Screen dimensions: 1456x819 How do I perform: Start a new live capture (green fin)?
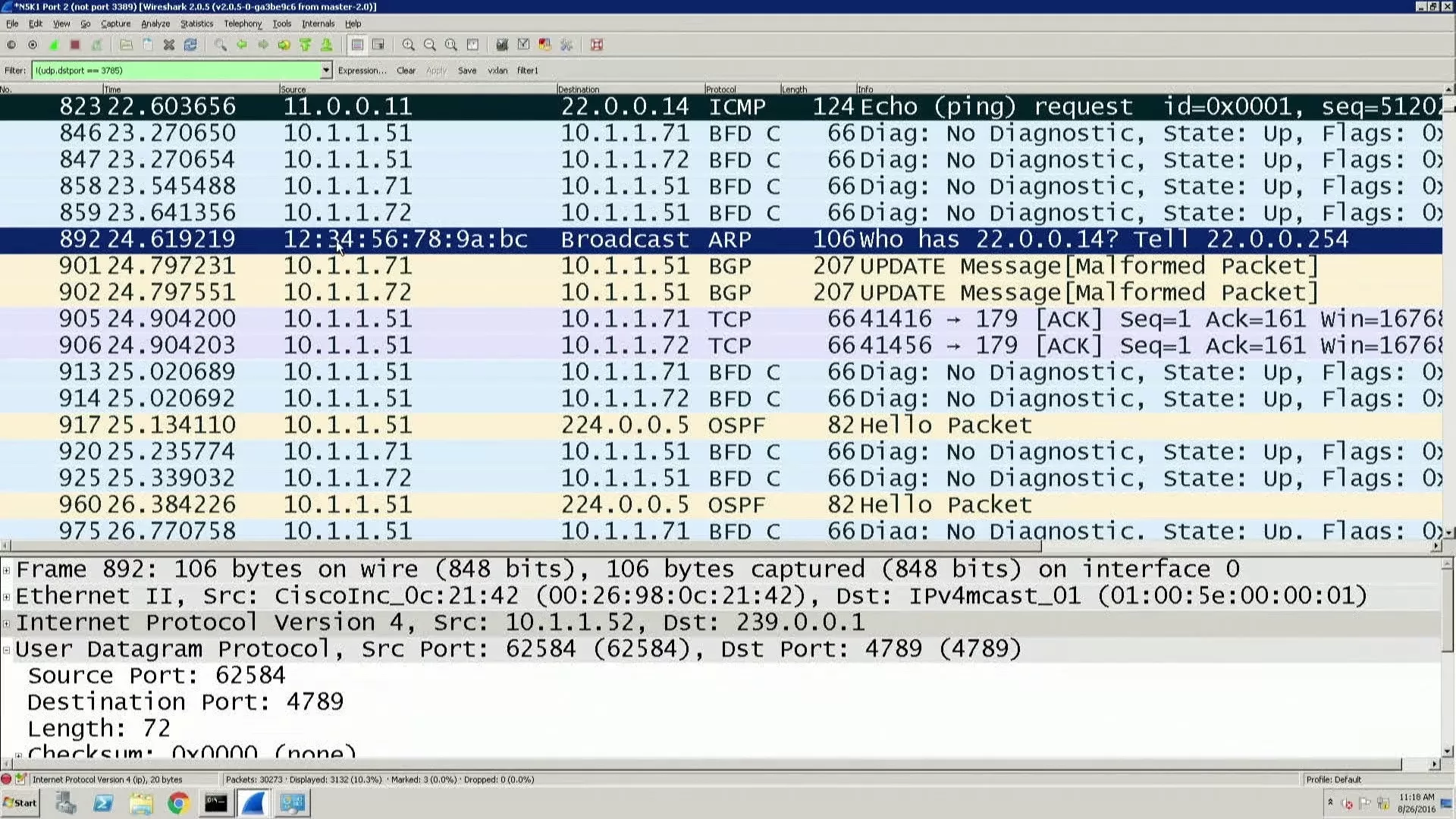coord(54,45)
